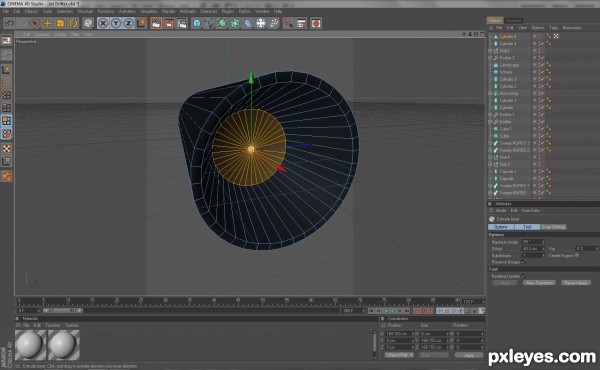Click the New Transform button

coord(539,283)
